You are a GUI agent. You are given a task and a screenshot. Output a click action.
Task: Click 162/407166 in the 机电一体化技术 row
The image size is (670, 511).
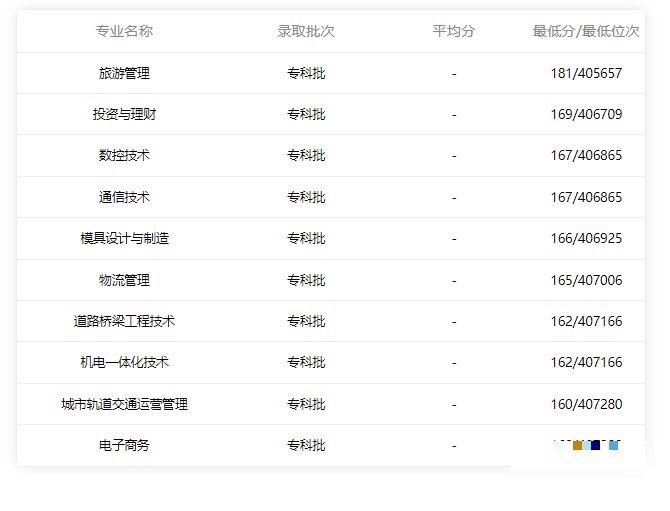(586, 362)
